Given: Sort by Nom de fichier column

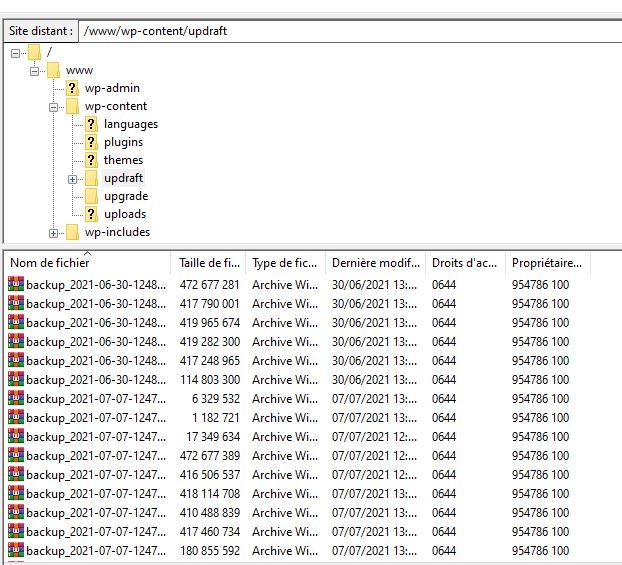Looking at the screenshot, I should pyautogui.click(x=86, y=263).
